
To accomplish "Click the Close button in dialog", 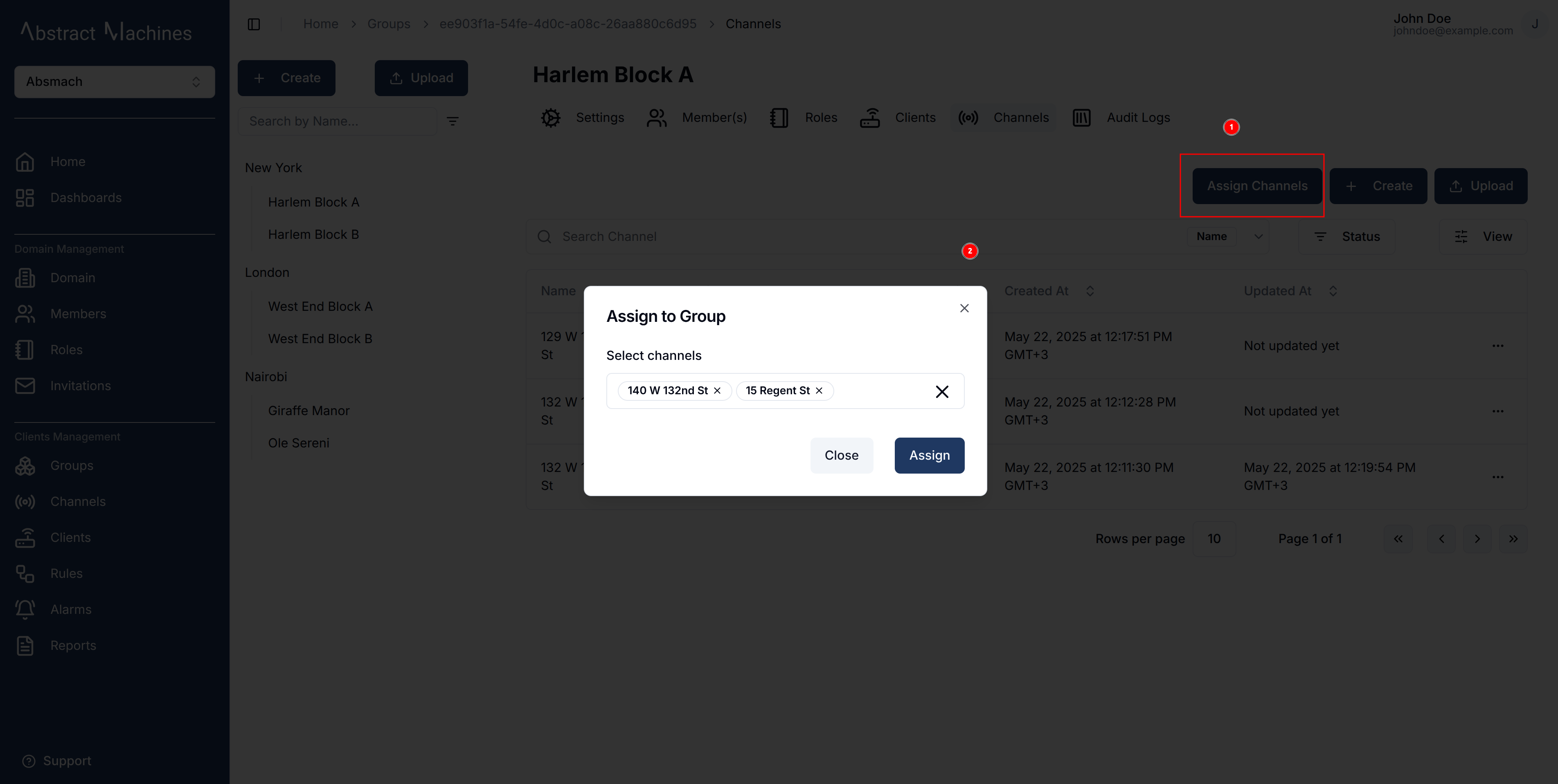I will coord(841,455).
